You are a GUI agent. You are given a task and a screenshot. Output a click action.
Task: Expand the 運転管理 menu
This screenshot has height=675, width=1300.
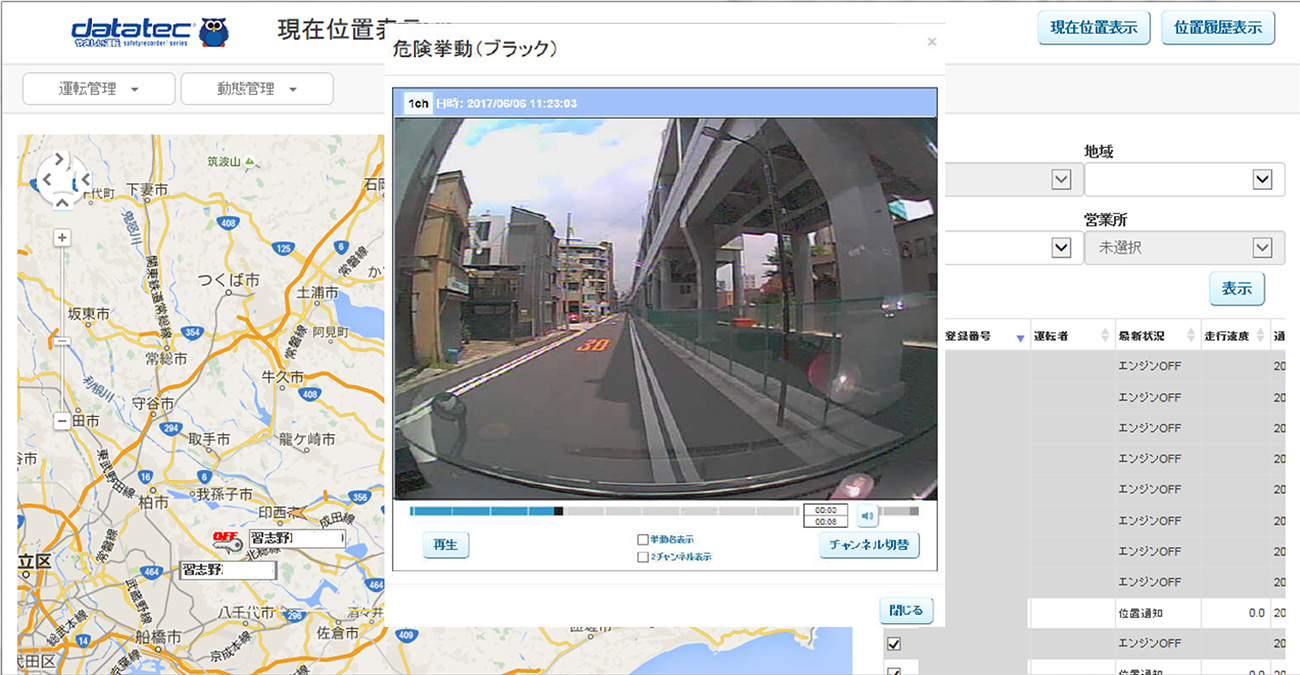98,89
